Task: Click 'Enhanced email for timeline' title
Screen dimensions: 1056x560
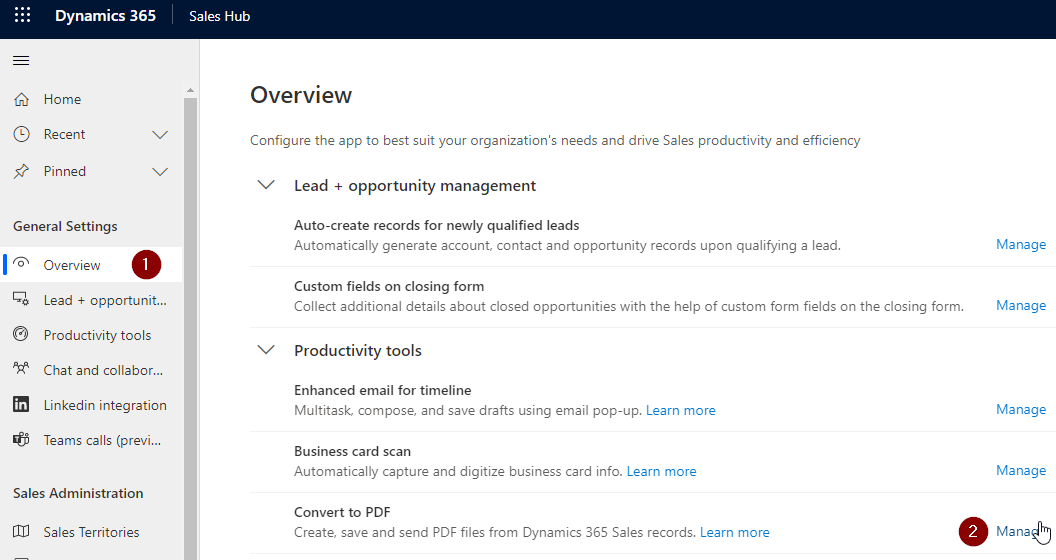Action: (x=383, y=390)
